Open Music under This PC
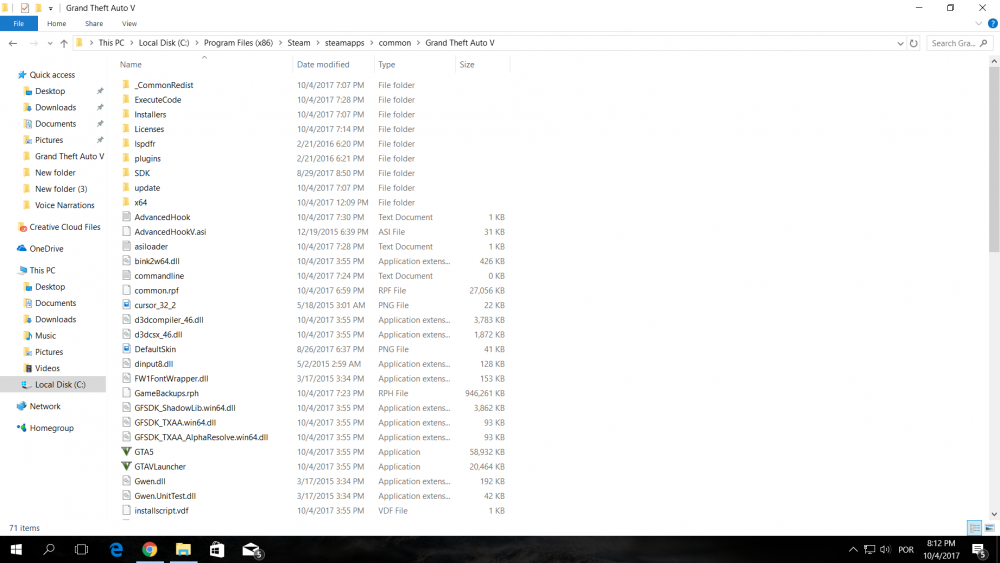The height and width of the screenshot is (563, 1000). click(45, 335)
